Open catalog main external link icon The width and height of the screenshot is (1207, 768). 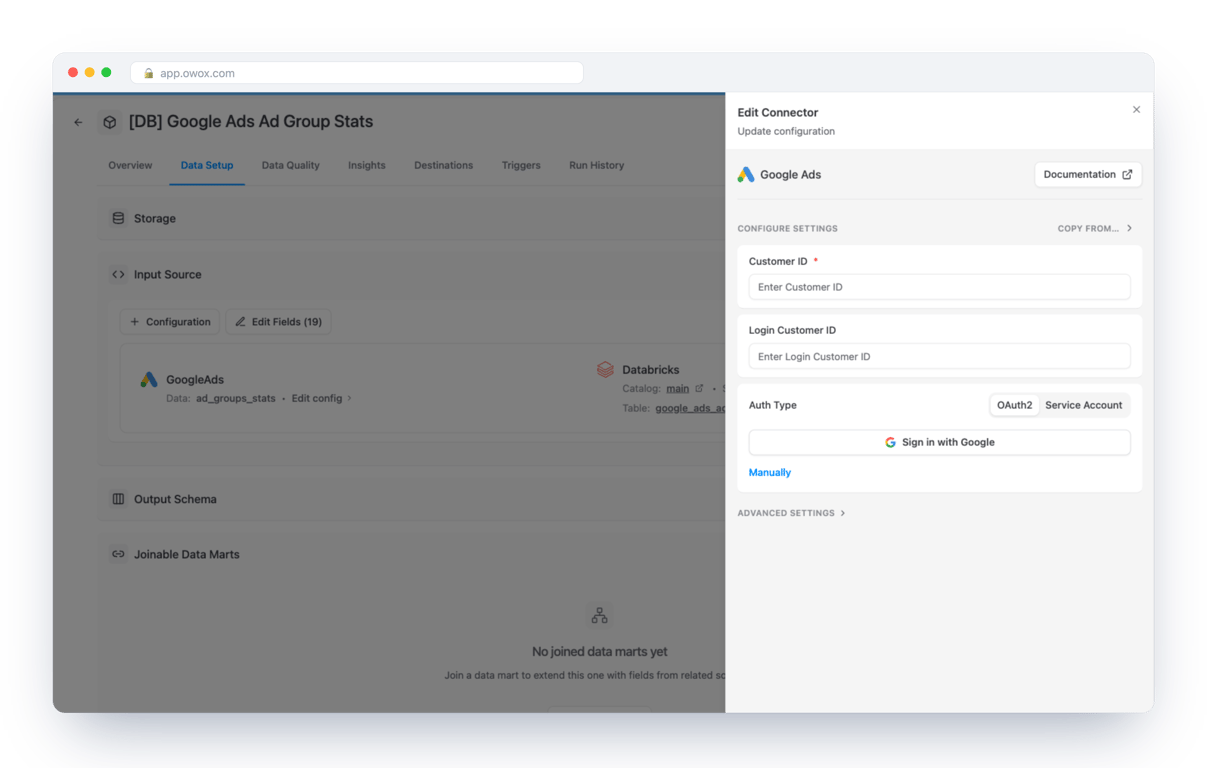point(699,389)
